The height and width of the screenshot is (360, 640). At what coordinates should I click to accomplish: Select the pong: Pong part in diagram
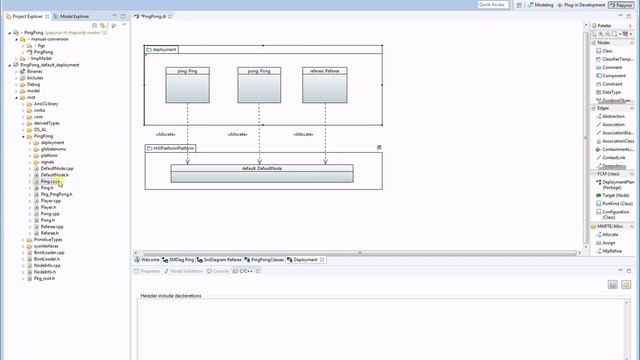coord(259,85)
